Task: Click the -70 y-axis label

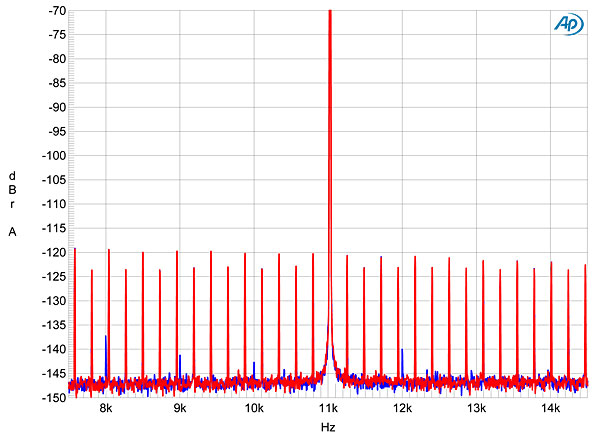Action: (57, 11)
